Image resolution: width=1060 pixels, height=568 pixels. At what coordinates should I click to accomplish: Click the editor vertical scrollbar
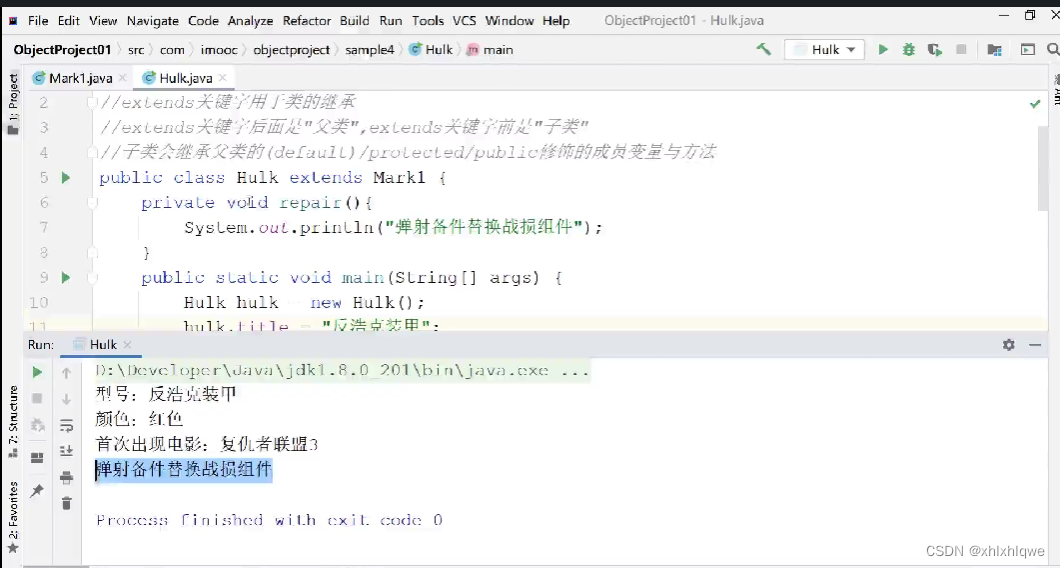tap(1043, 168)
